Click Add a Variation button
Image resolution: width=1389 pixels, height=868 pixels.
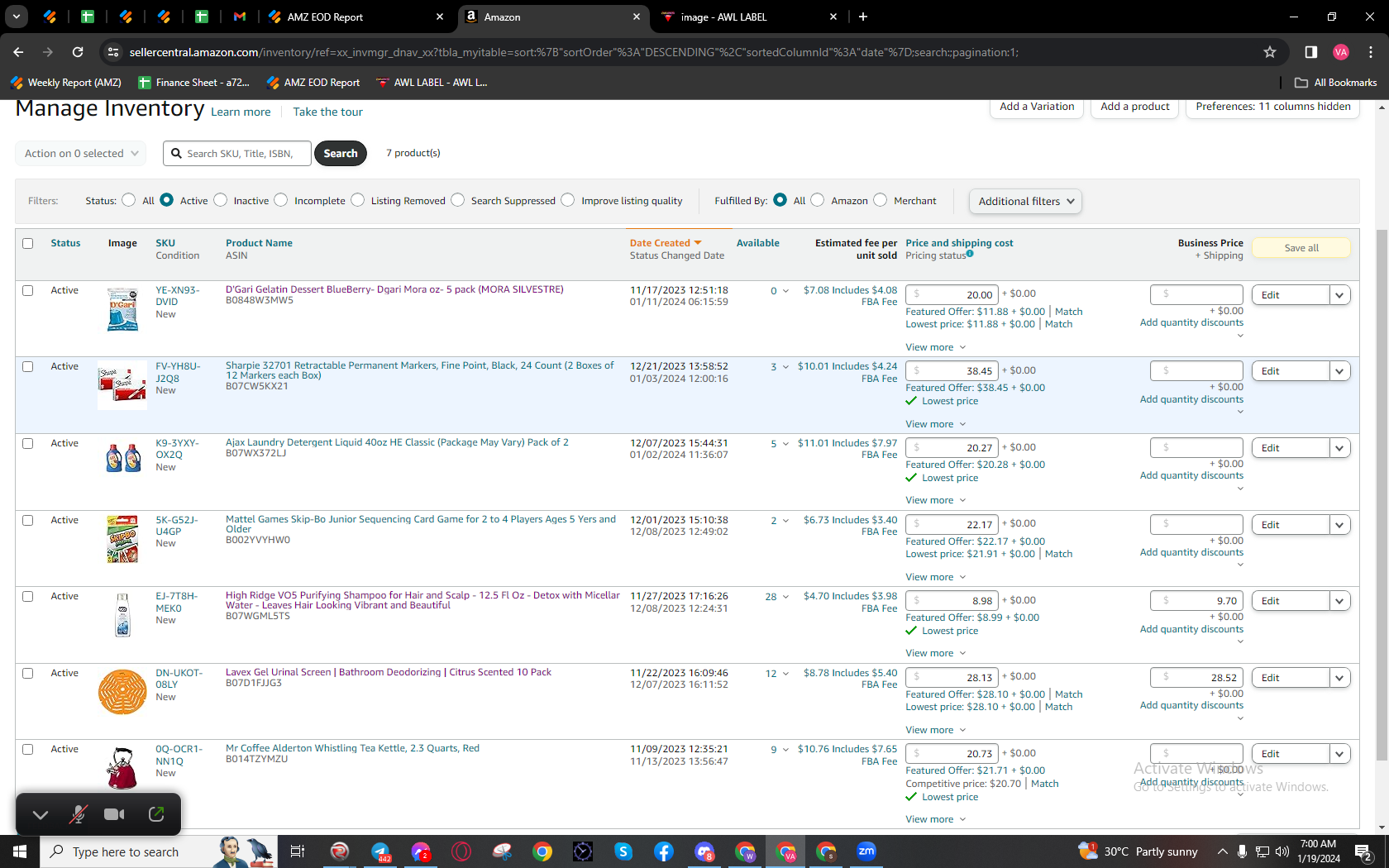pos(1037,107)
